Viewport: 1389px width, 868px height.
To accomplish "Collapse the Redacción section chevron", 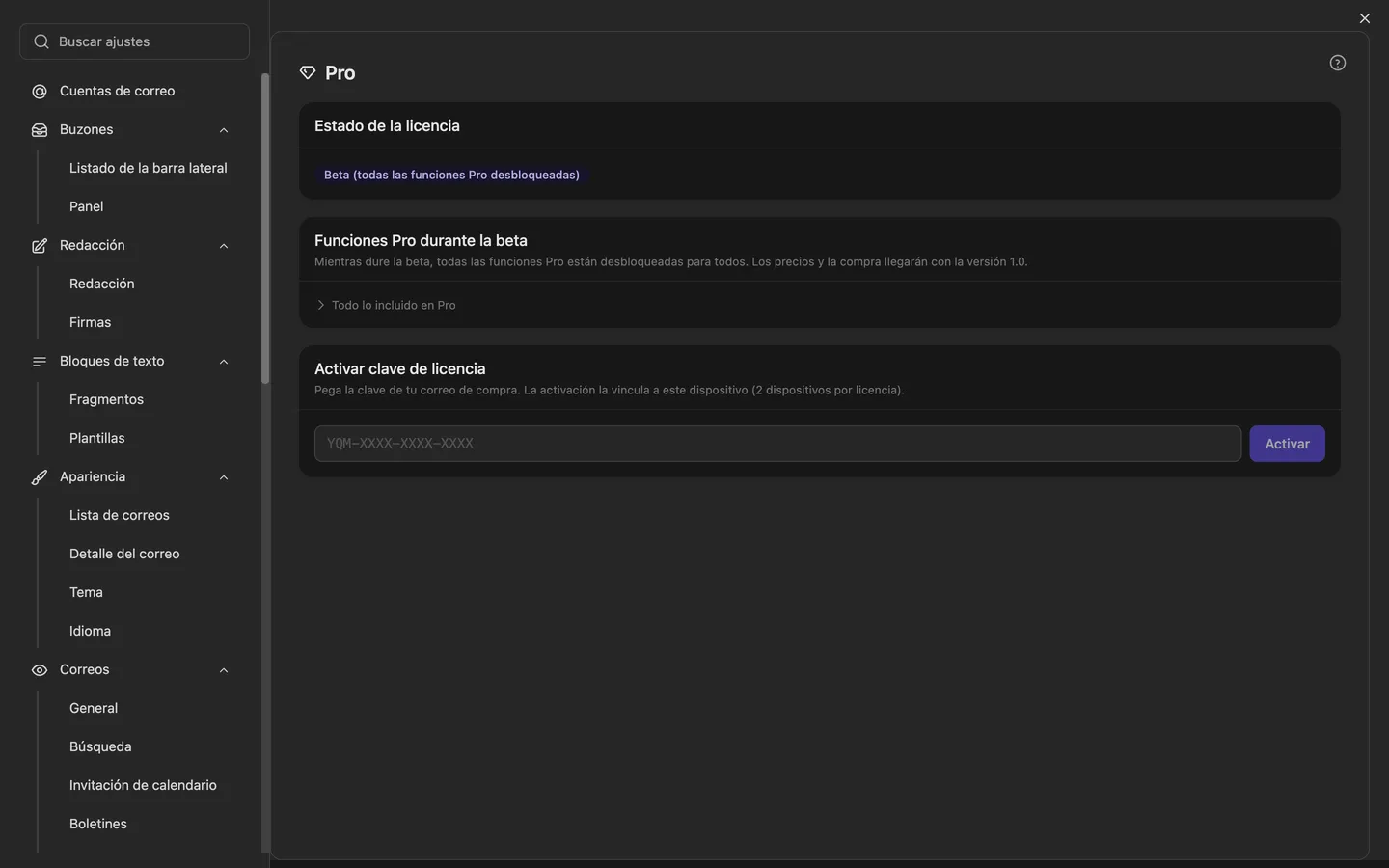I will (x=224, y=246).
